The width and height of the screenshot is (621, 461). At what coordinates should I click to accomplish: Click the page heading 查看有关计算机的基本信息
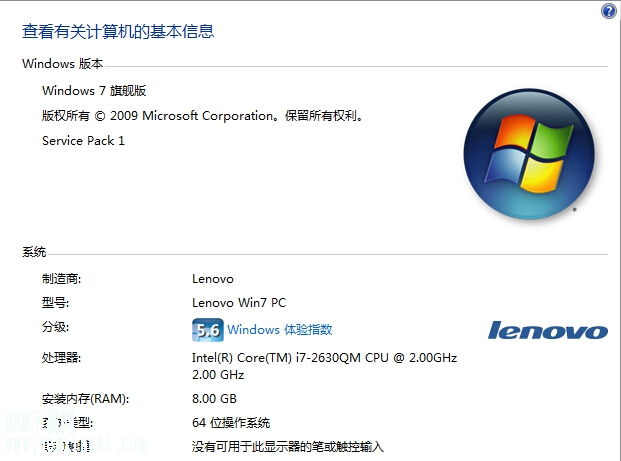pos(118,31)
